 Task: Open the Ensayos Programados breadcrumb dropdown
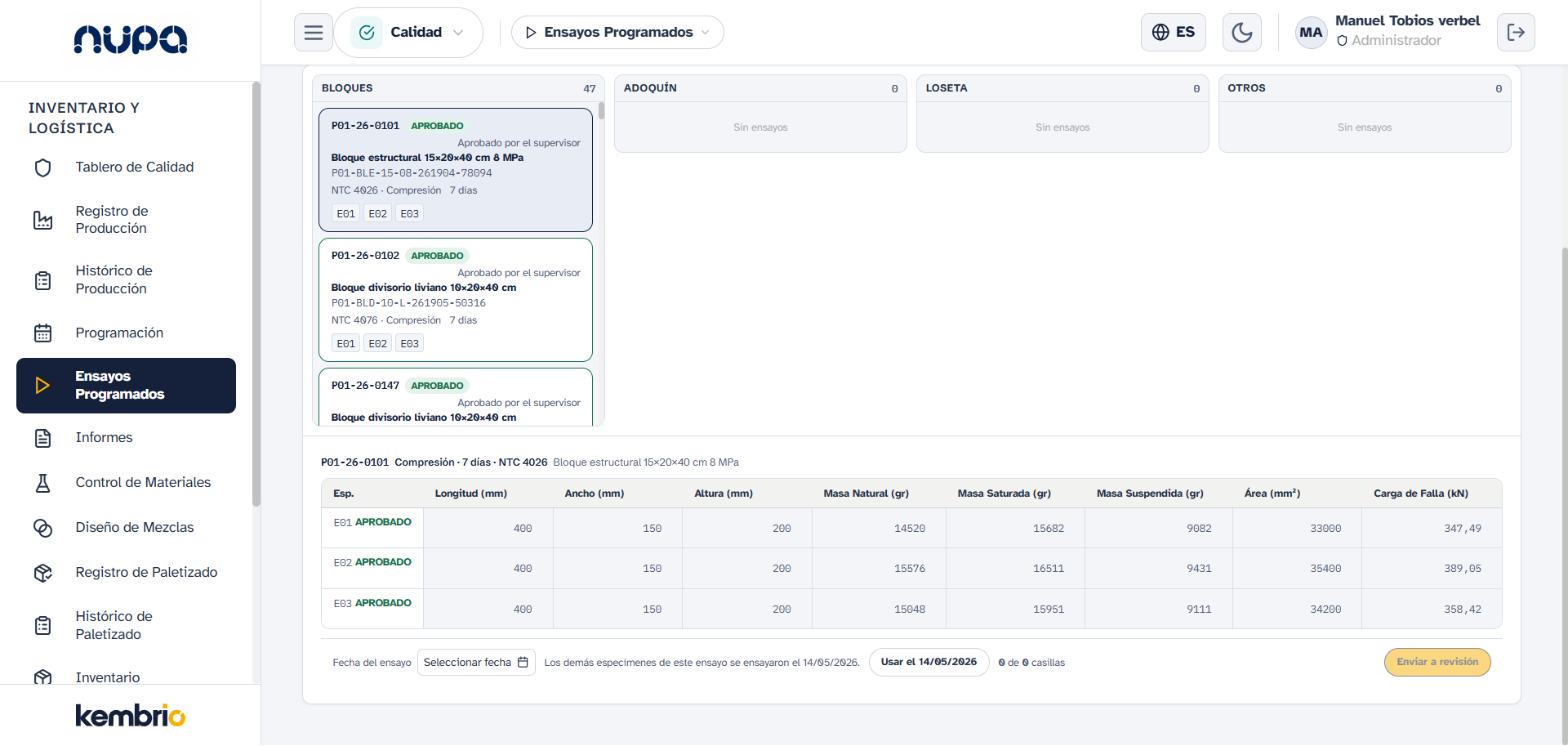point(617,32)
